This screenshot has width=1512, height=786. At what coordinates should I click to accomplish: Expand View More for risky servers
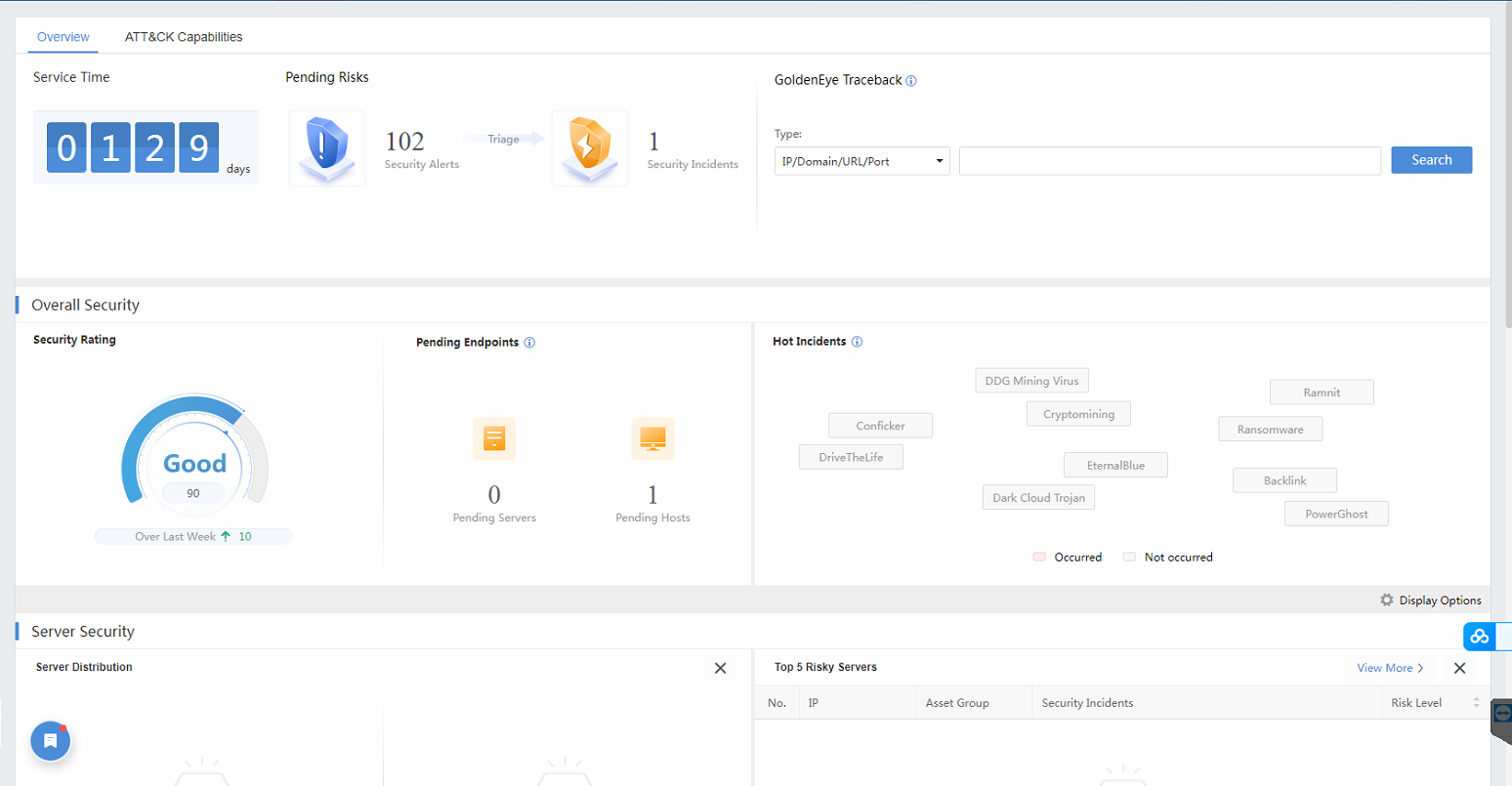[x=1389, y=668]
